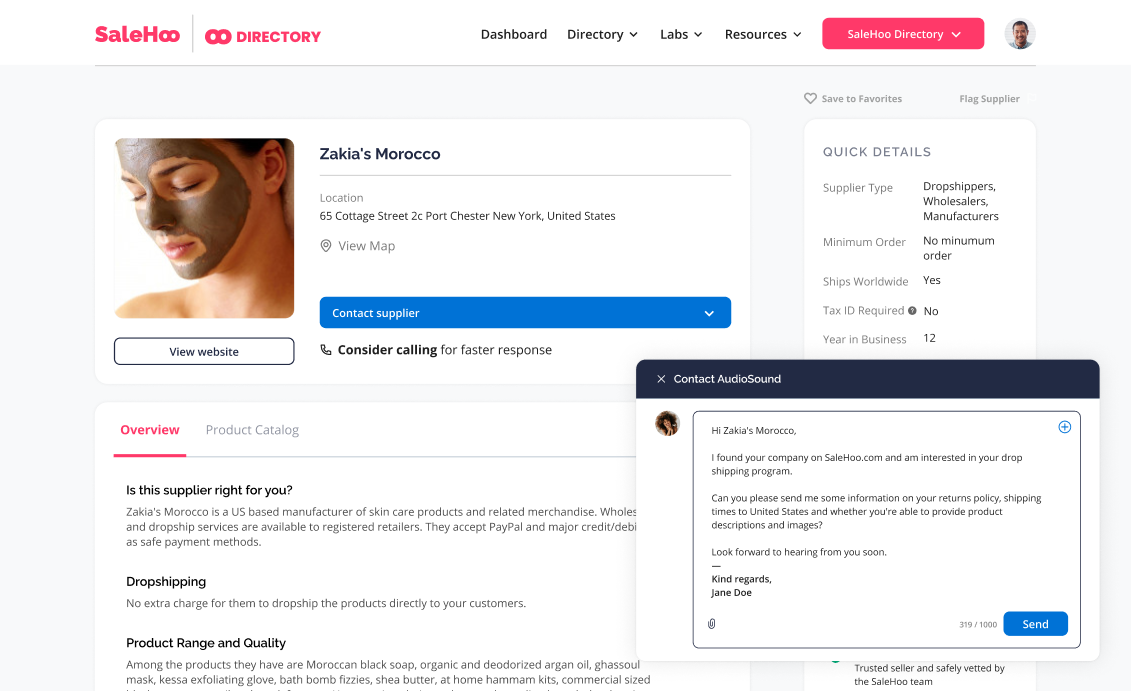Click the 'Location' label
Screen dimensions: 1131x691
point(341,198)
